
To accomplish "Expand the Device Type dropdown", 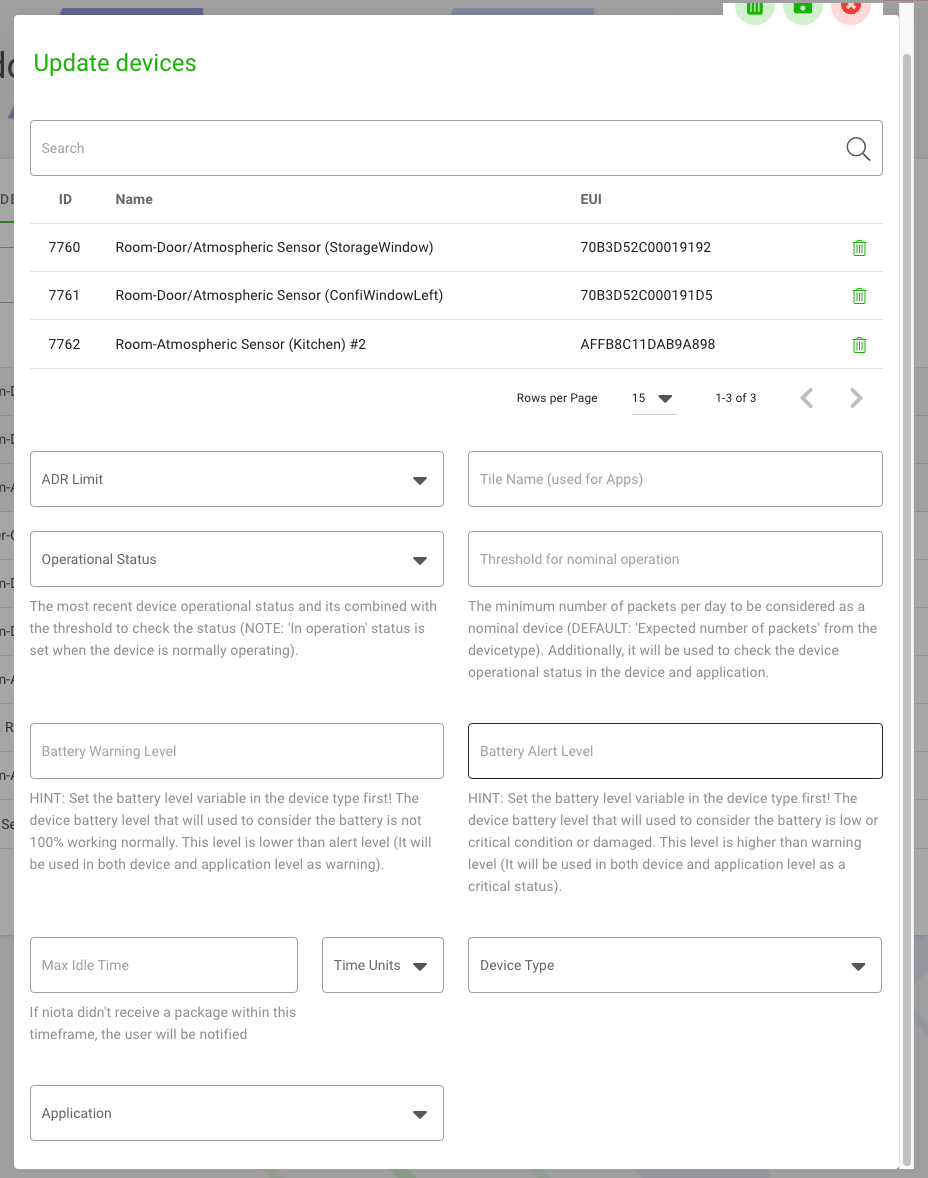I will coord(857,965).
